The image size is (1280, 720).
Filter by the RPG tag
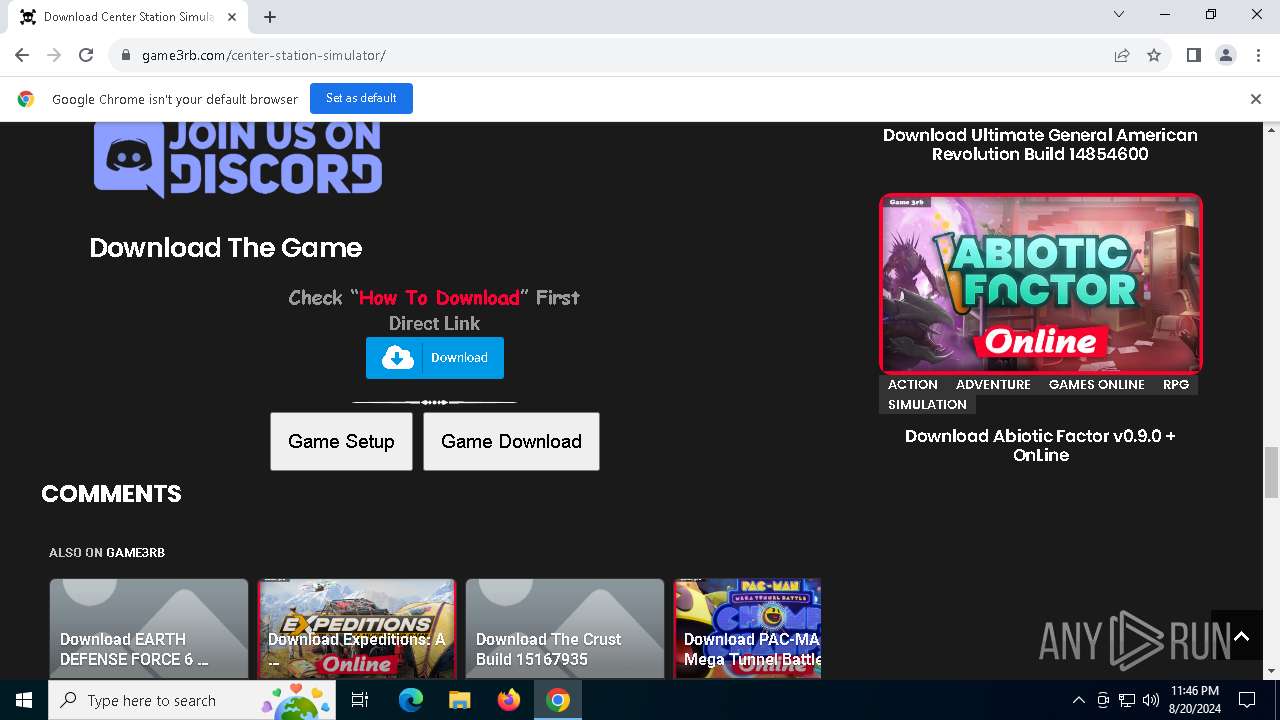(1176, 384)
